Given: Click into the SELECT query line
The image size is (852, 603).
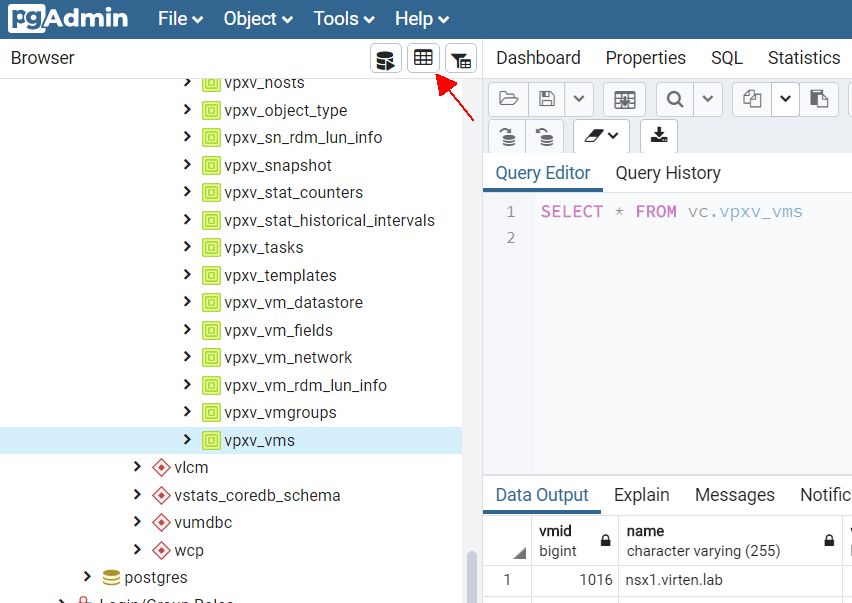Looking at the screenshot, I should pyautogui.click(x=672, y=211).
